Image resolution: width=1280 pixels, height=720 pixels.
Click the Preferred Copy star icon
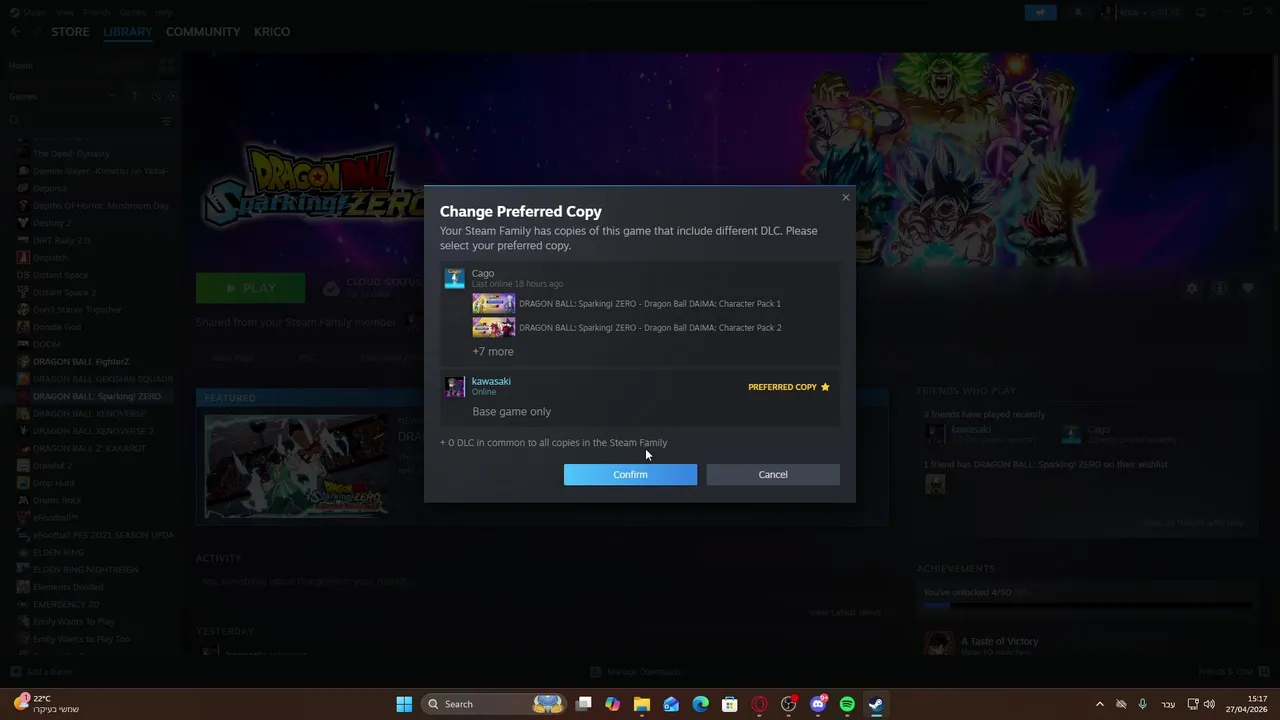coord(825,387)
